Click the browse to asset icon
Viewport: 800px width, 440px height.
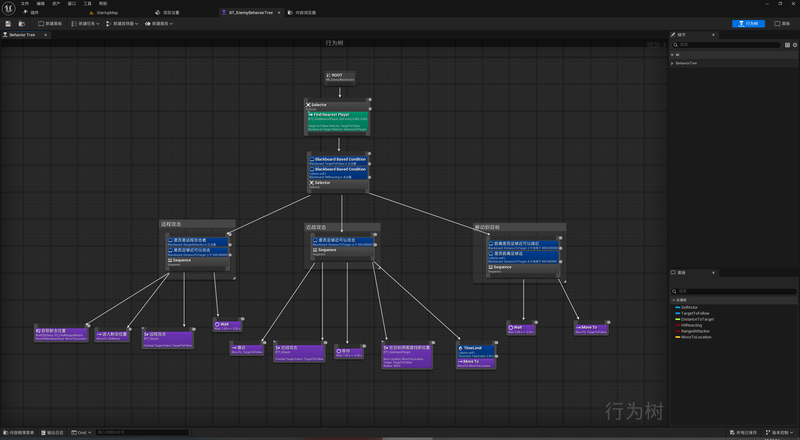click(x=22, y=23)
